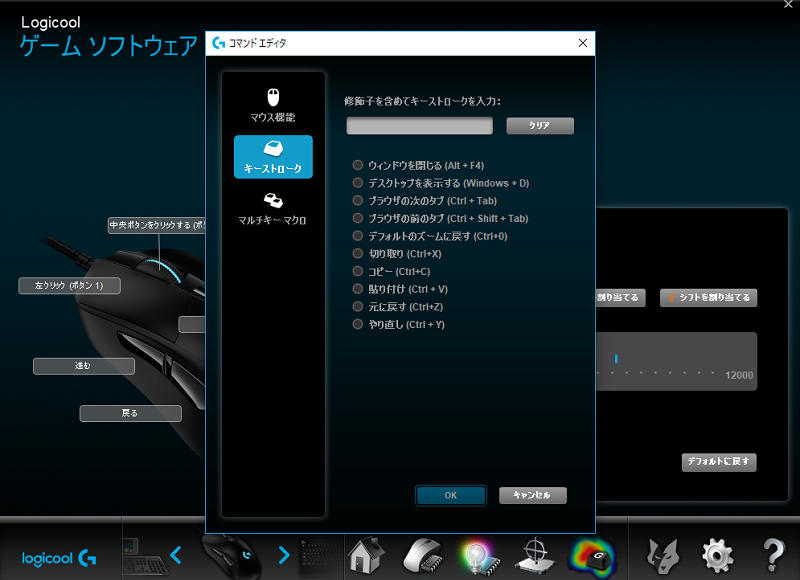Click the 進む forward button label

84,366
